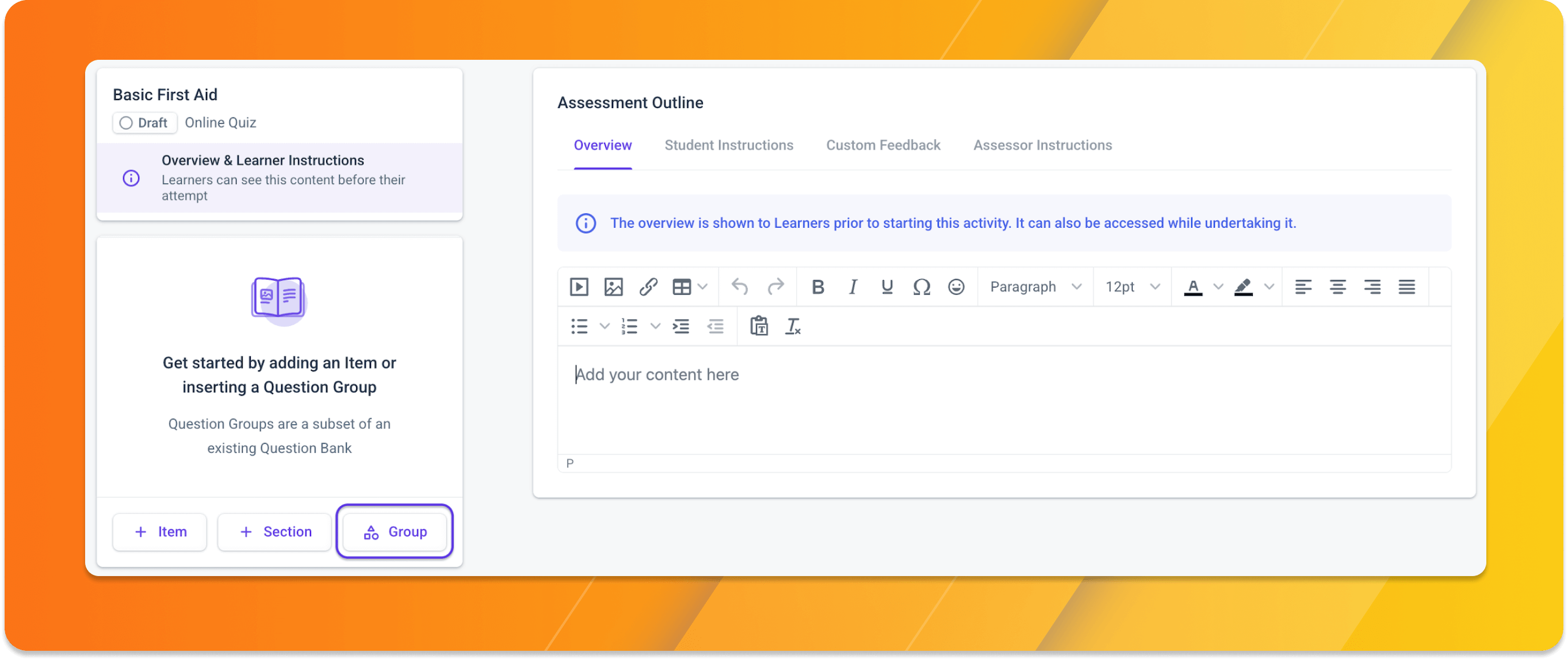The height and width of the screenshot is (660, 1568).
Task: Switch to the Student Instructions tab
Action: (729, 145)
